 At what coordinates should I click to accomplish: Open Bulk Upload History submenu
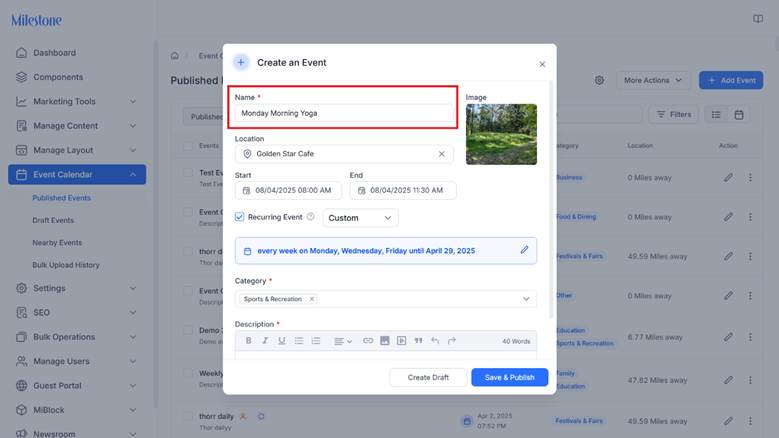click(x=66, y=265)
